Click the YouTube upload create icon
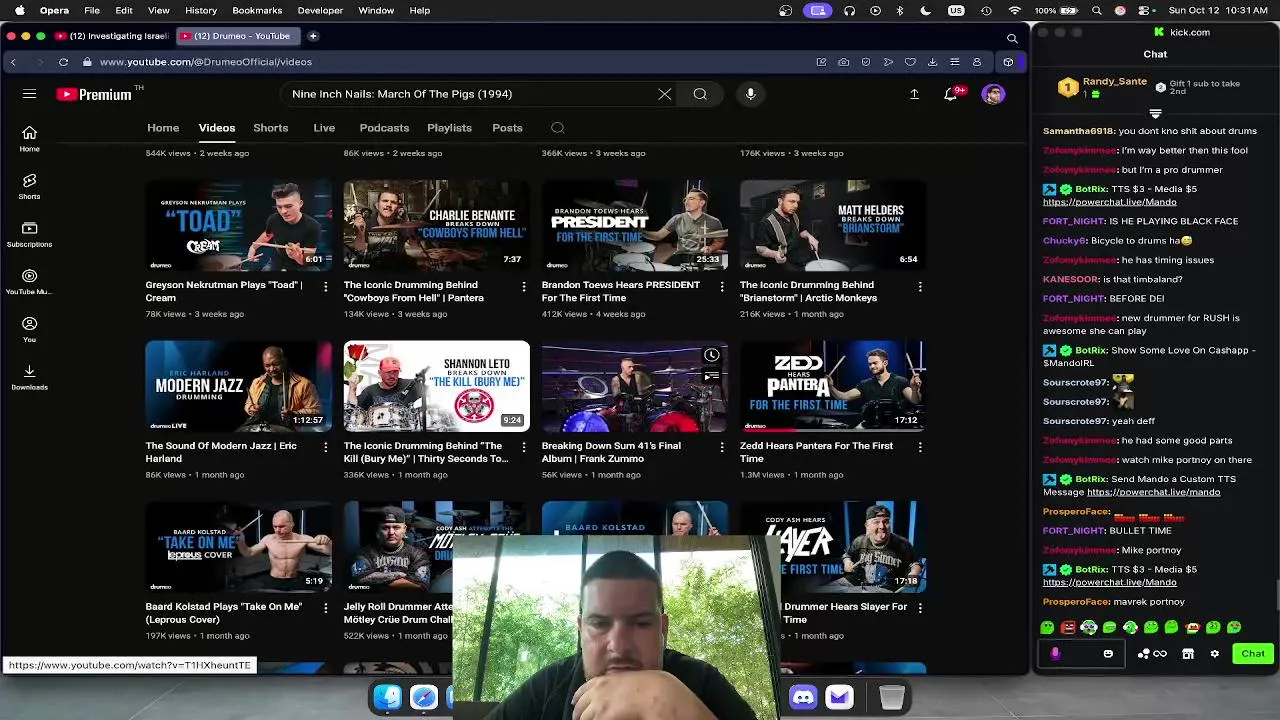The height and width of the screenshot is (720, 1280). tap(914, 94)
